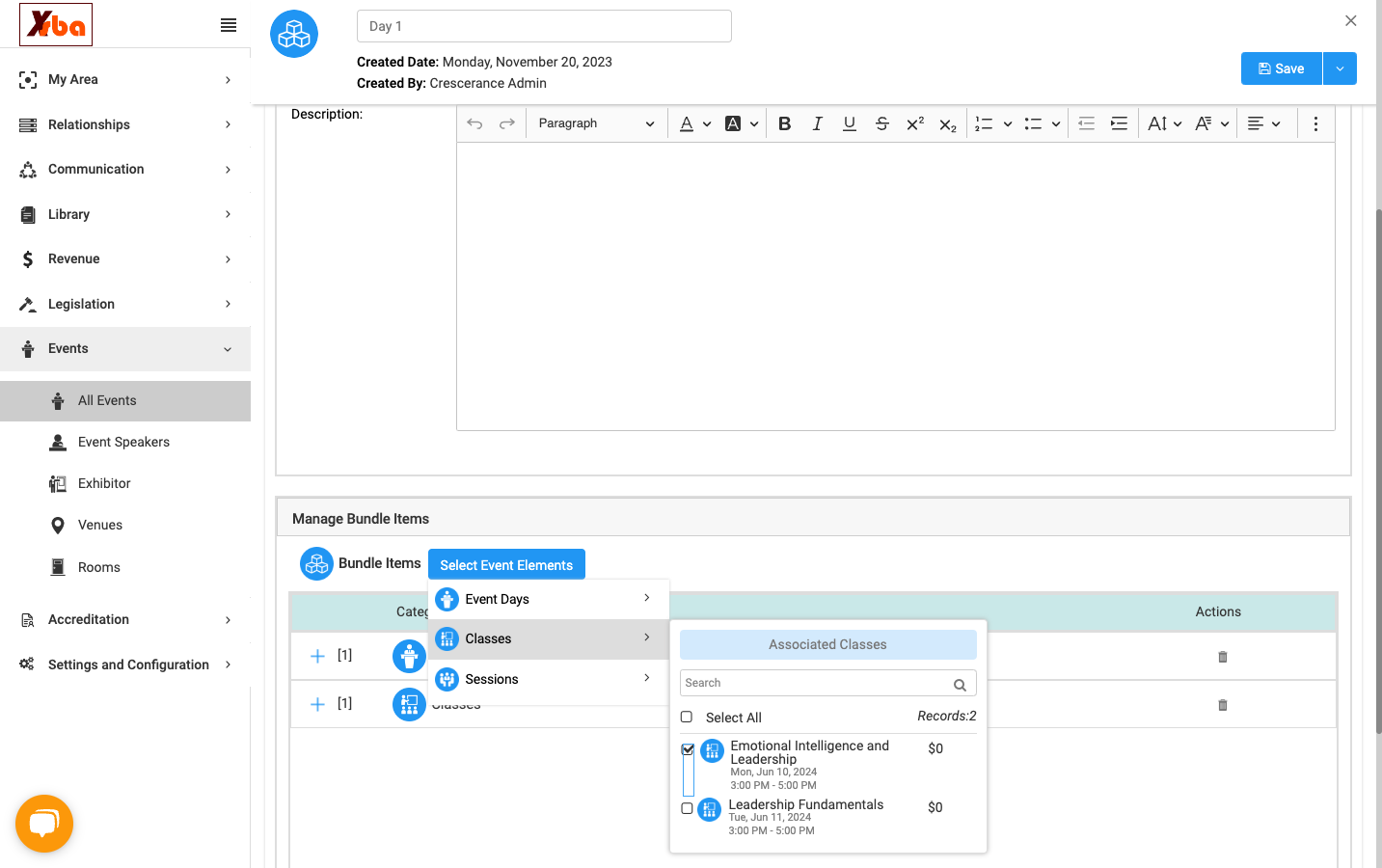Open Rooms page from sidebar
The image size is (1382, 868).
tap(99, 567)
